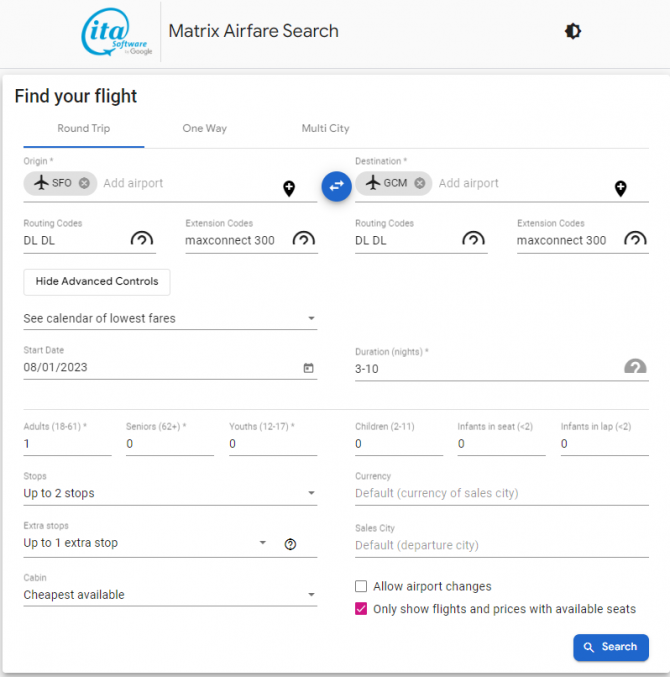Open nearby airports picker for Destination
The height and width of the screenshot is (677, 670).
pos(620,188)
